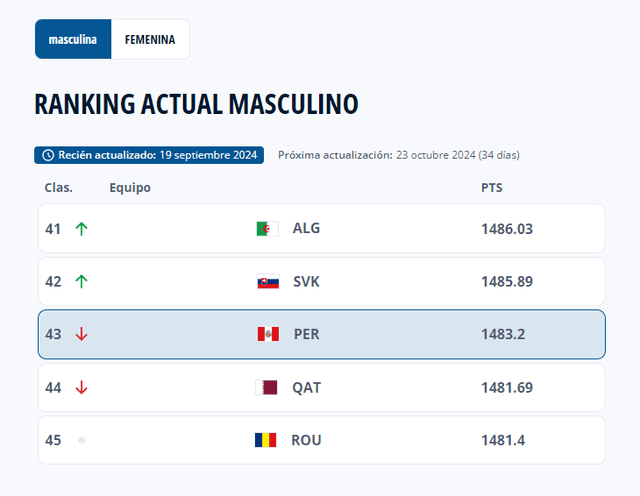This screenshot has width=640, height=496.
Task: Click the QAT team name
Action: tap(307, 387)
